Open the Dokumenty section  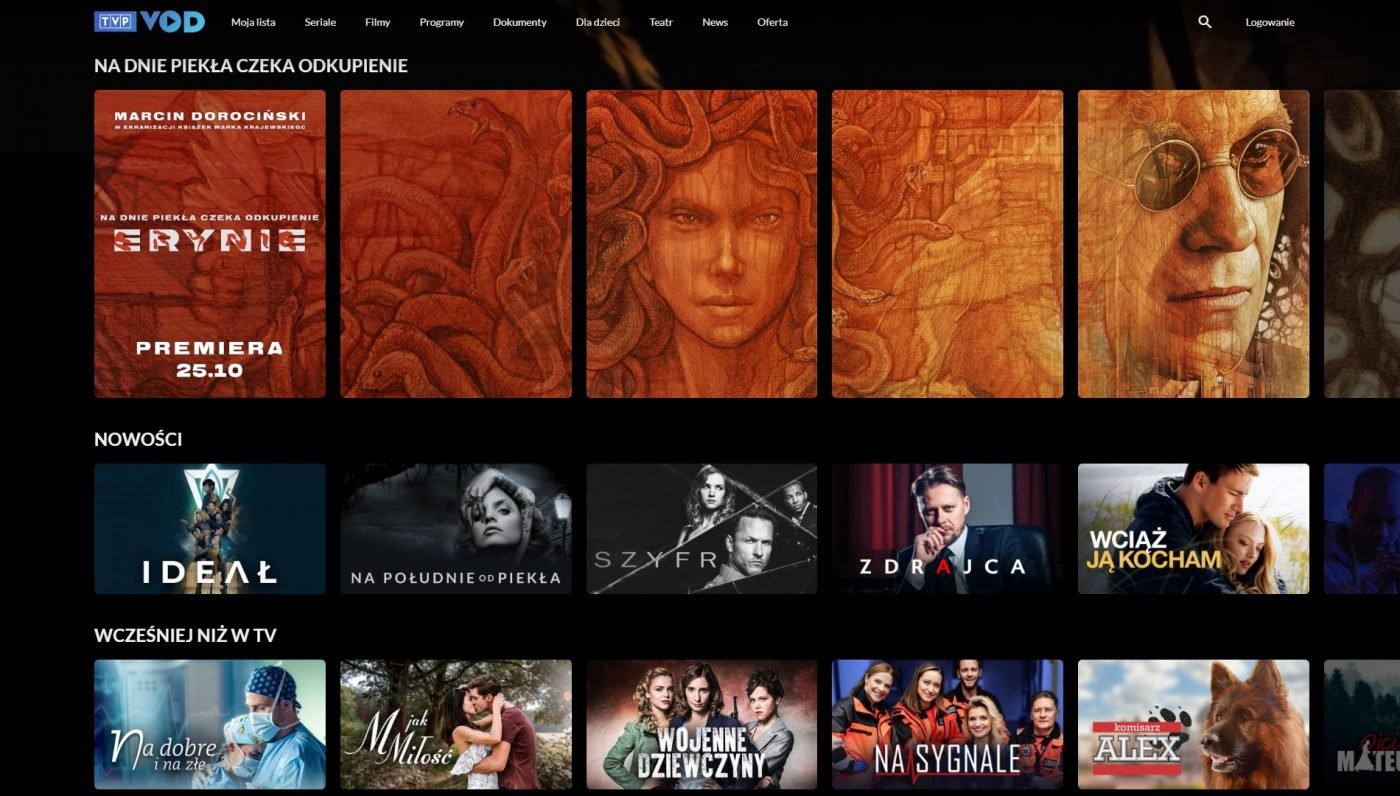click(x=520, y=22)
